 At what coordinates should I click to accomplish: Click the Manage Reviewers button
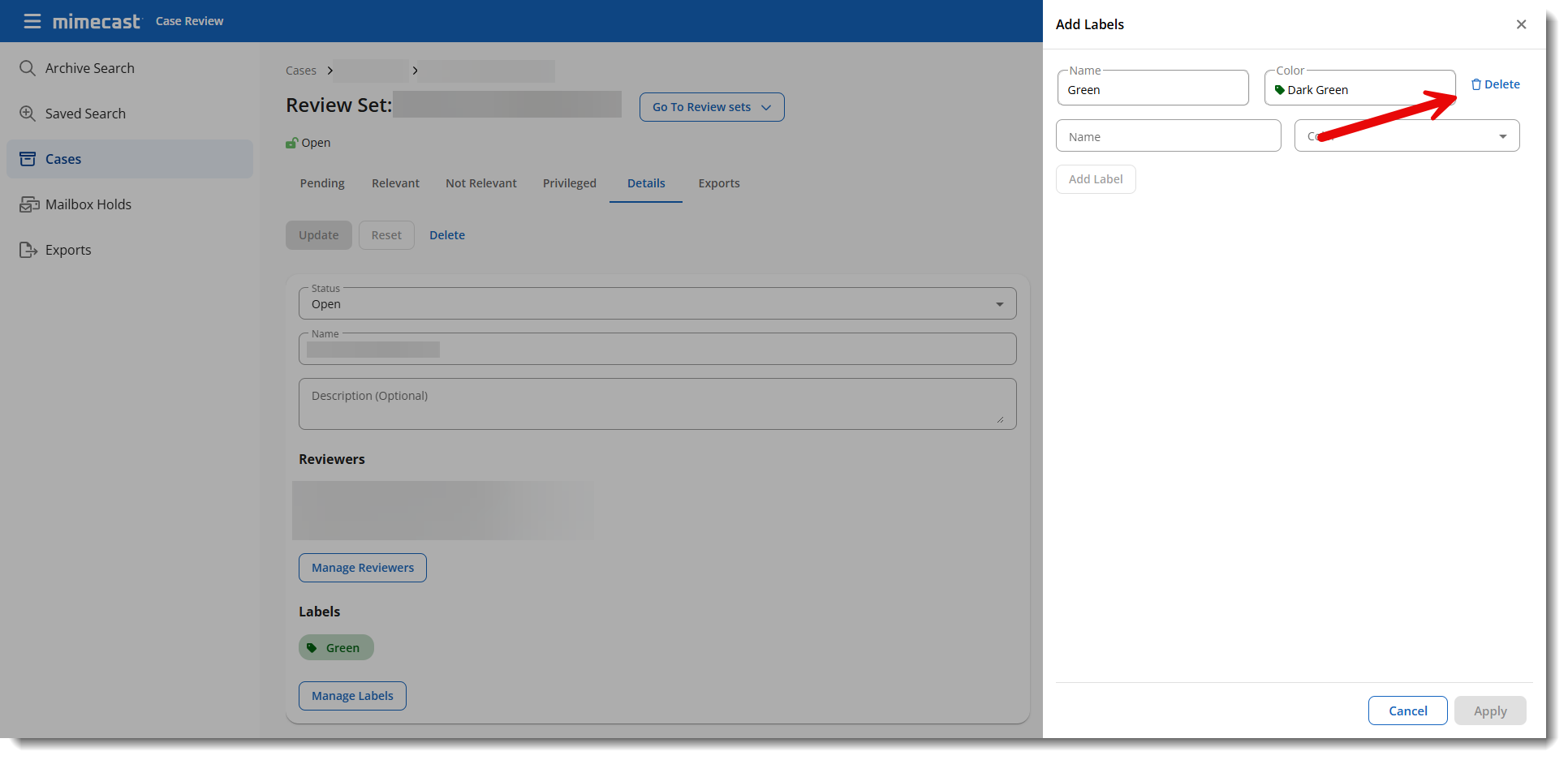[362, 568]
